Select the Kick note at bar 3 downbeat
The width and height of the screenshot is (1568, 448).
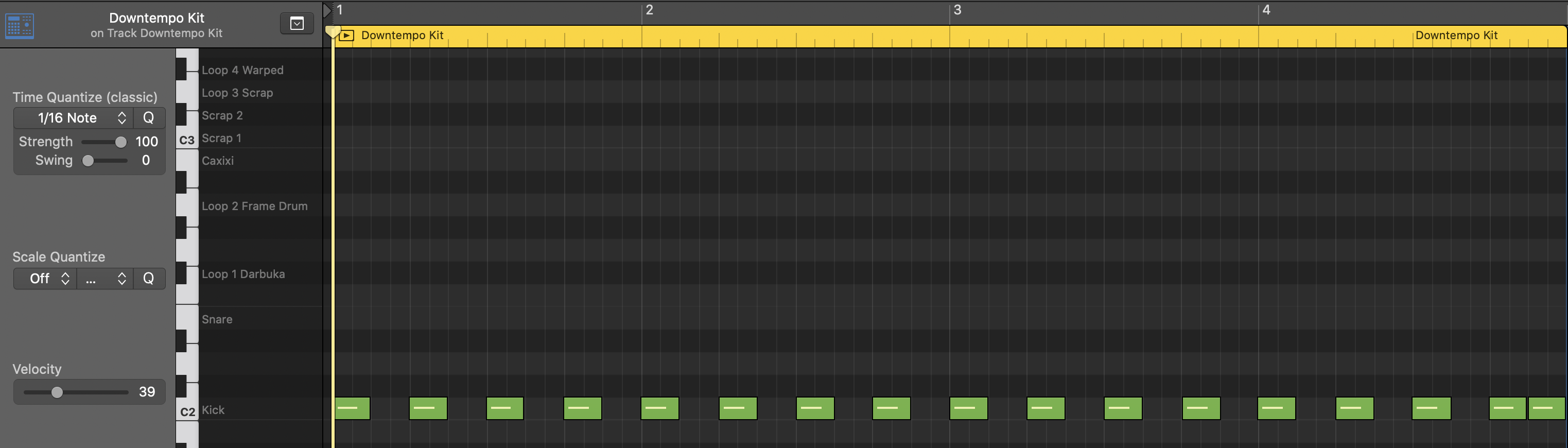[x=968, y=408]
